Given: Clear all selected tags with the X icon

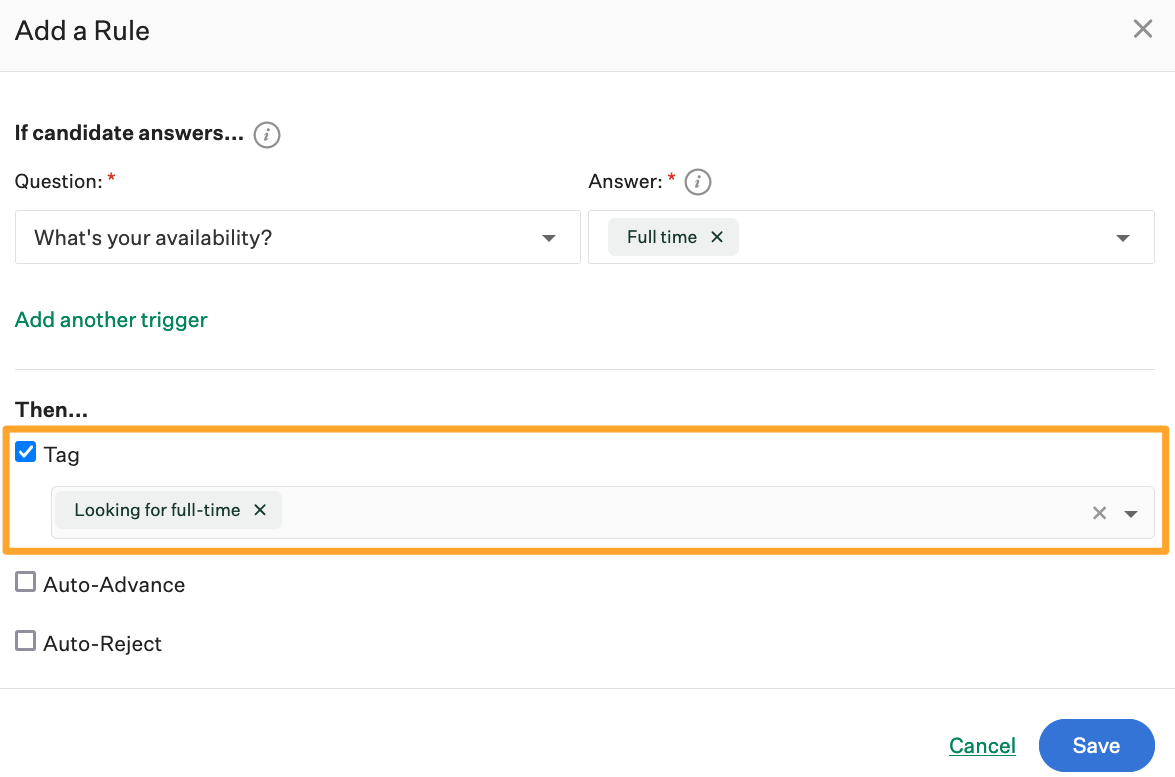Looking at the screenshot, I should 1099,512.
